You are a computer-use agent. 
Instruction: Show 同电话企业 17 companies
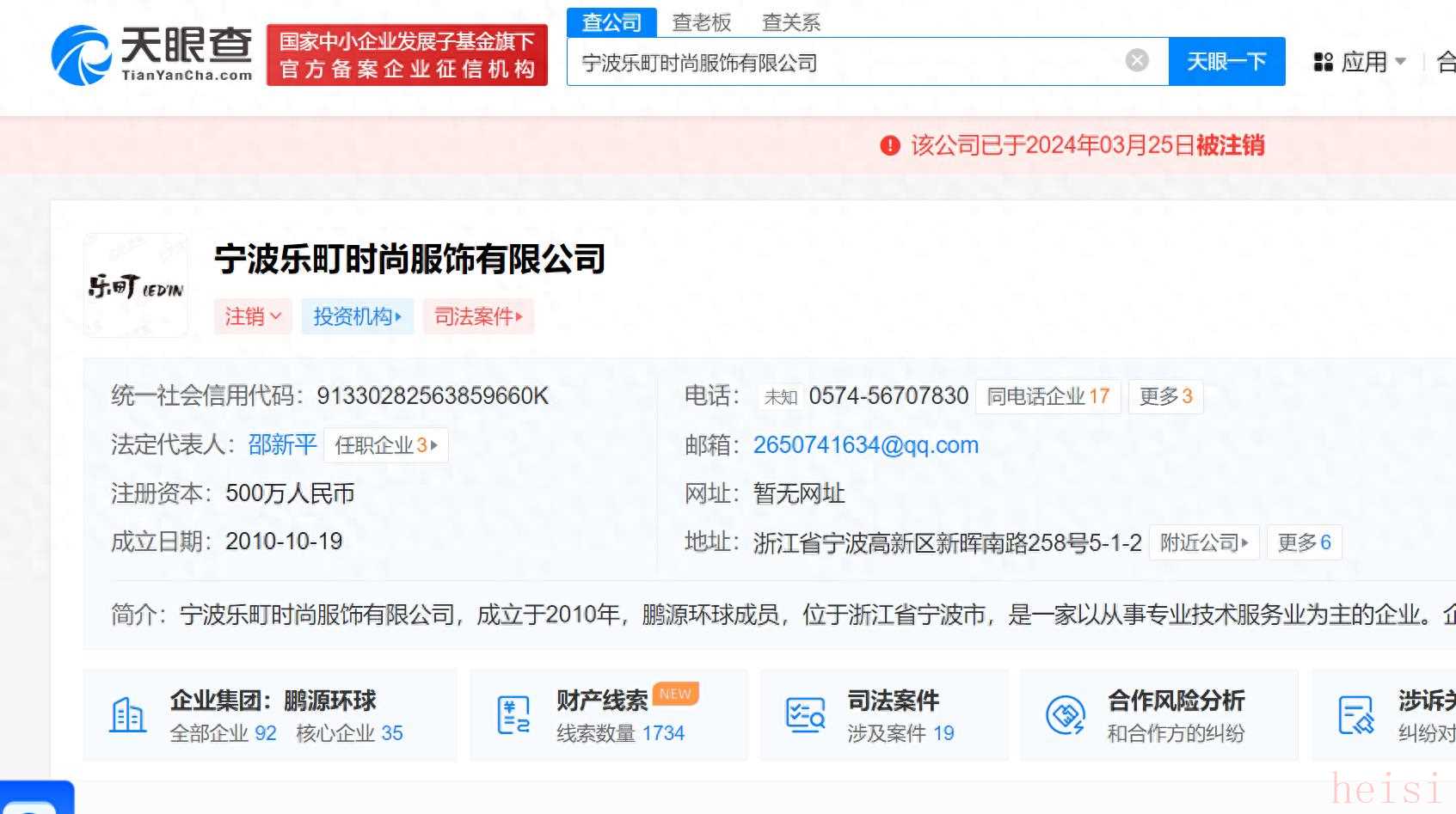1047,396
